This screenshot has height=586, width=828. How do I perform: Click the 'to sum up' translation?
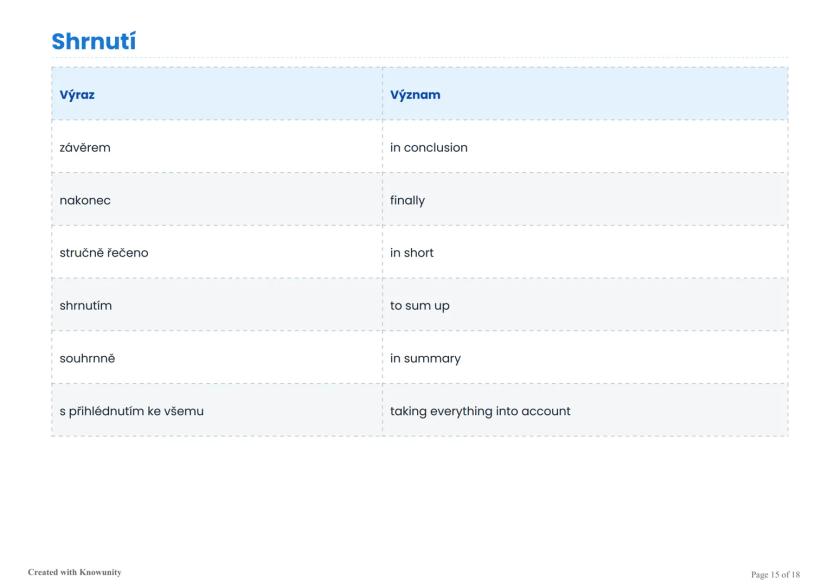click(420, 305)
